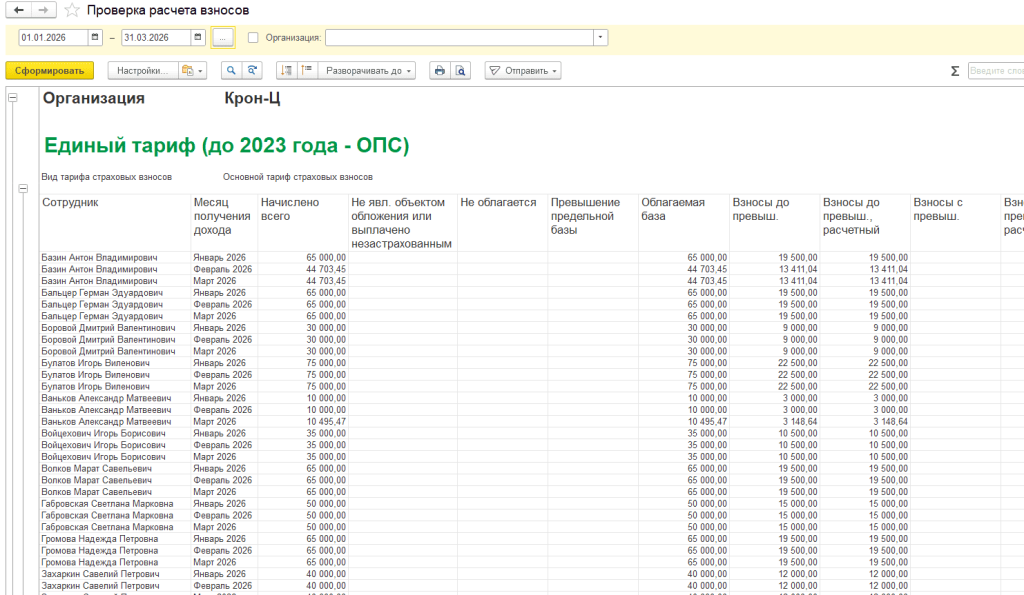Open the Организация dropdown list
The height and width of the screenshot is (595, 1024).
pos(600,37)
